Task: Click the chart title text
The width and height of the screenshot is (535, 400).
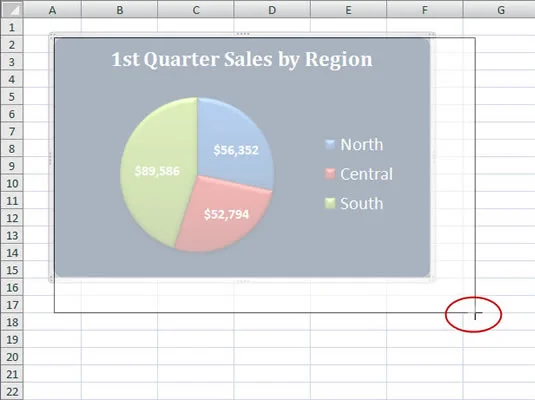Action: (242, 59)
